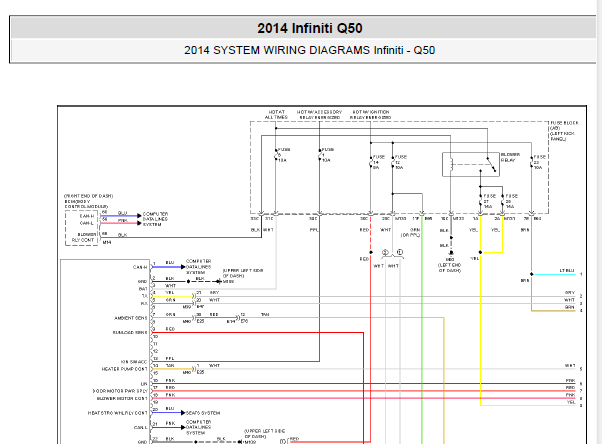The height and width of the screenshot is (444, 602).
Task: Click the 'LT BLU' wire label
Action: (567, 270)
